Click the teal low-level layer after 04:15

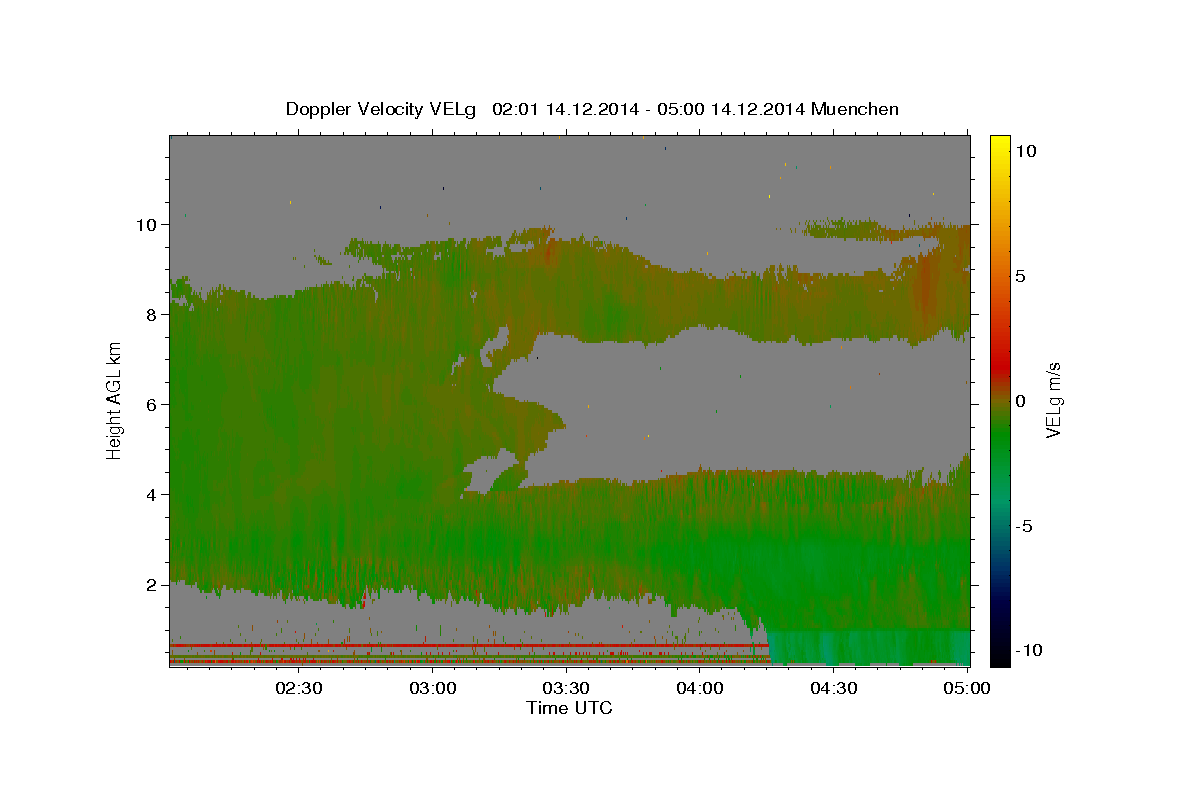(x=868, y=646)
